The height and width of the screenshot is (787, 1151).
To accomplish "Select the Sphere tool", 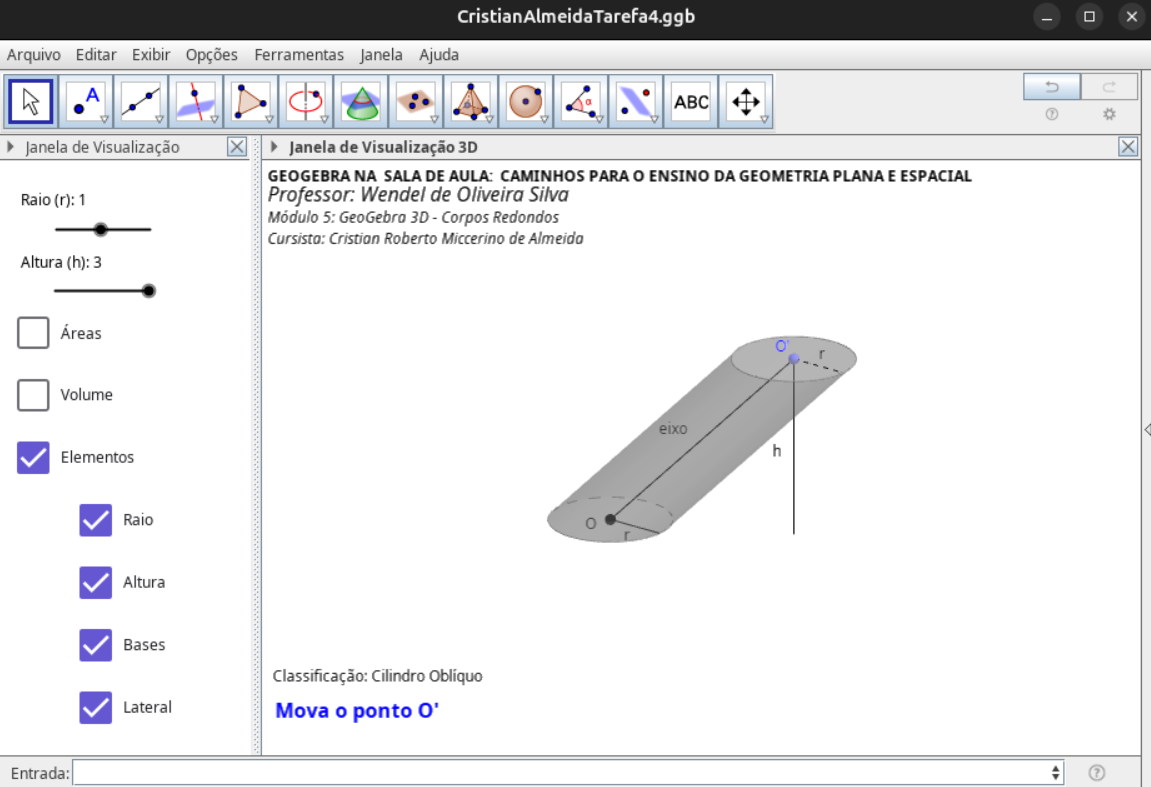I will (x=525, y=102).
